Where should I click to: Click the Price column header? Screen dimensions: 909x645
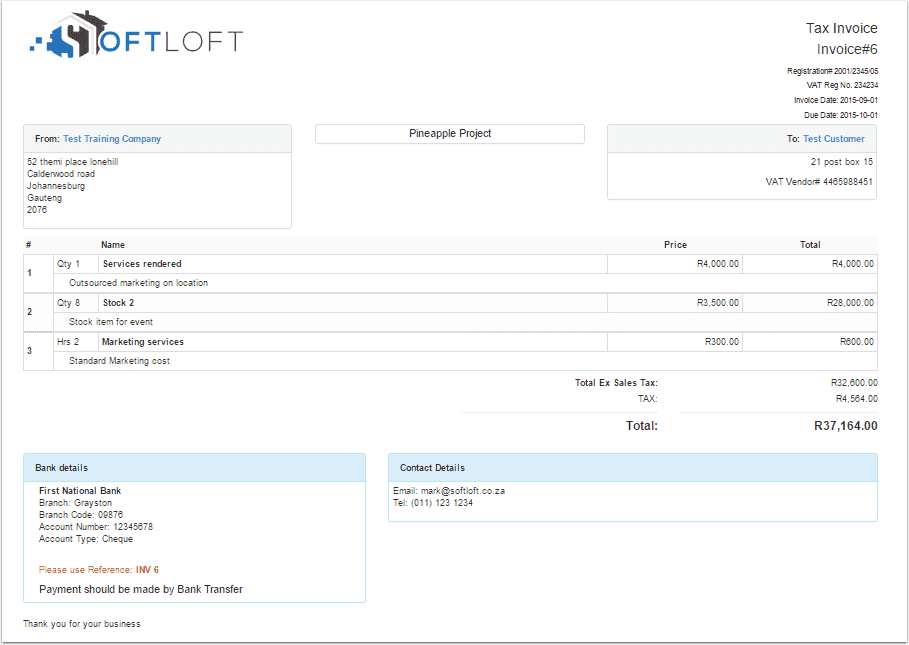coord(675,245)
